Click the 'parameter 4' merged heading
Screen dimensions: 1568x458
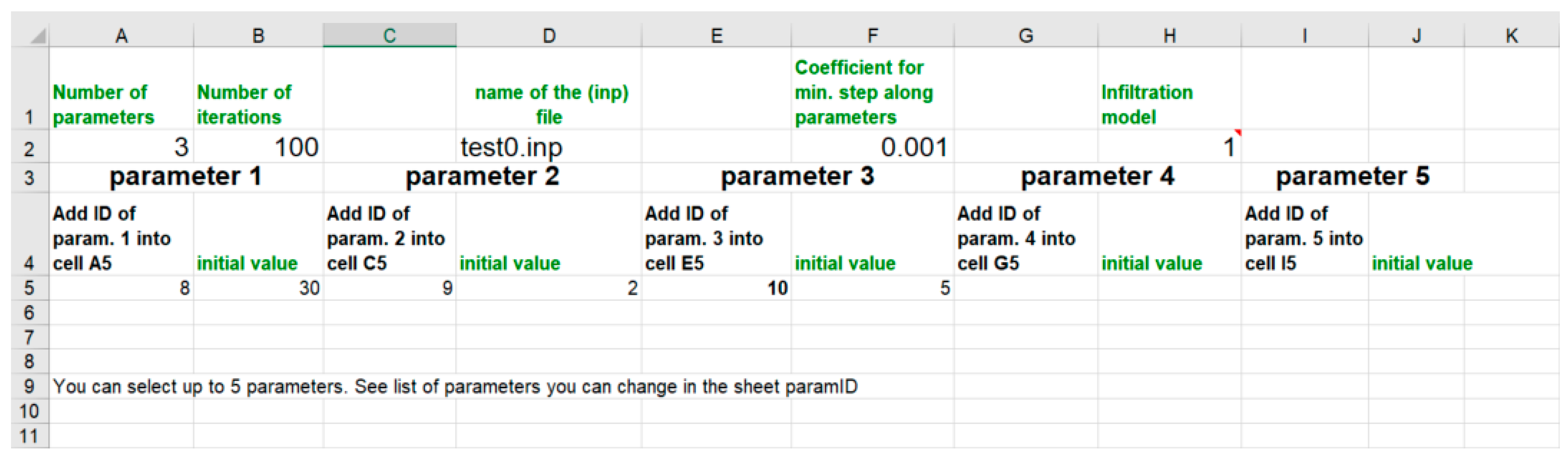point(1097,177)
